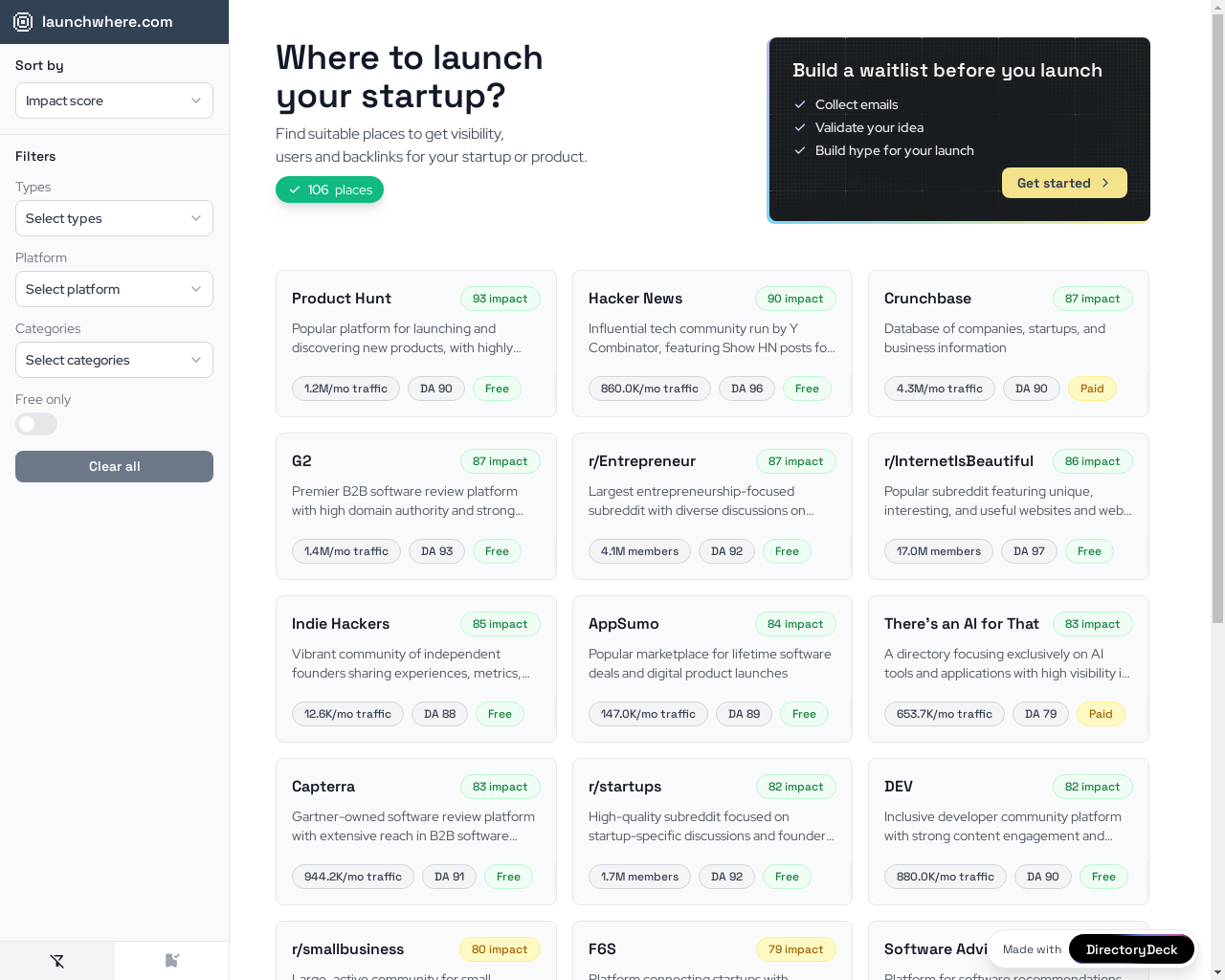
Task: Open the filters tab icon at bottom left
Action: [57, 961]
